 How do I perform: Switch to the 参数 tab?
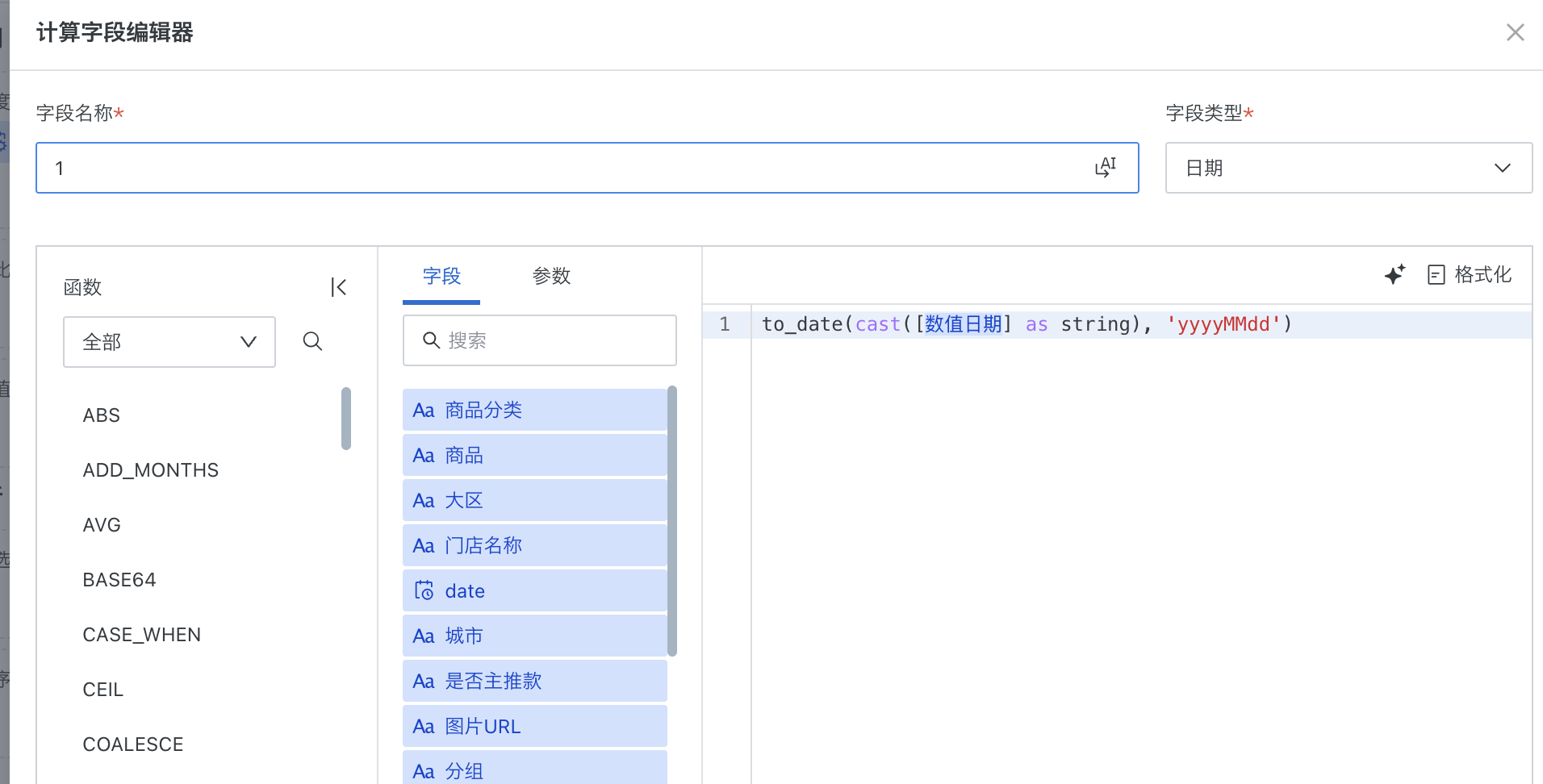pos(552,277)
